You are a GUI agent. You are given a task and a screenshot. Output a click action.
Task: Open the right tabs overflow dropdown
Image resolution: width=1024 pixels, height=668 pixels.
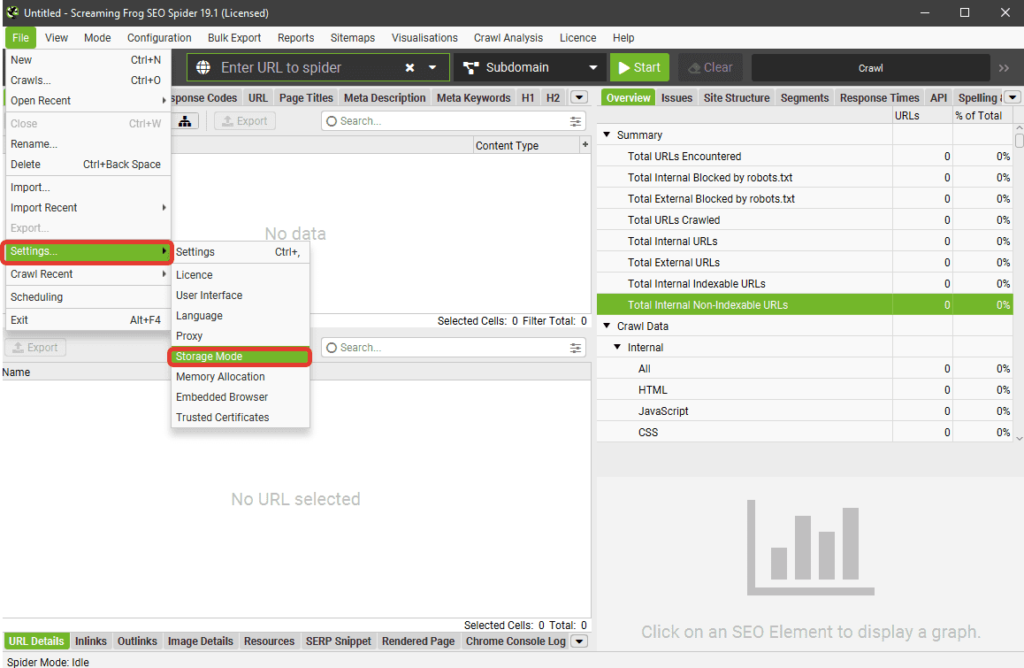click(x=1012, y=97)
